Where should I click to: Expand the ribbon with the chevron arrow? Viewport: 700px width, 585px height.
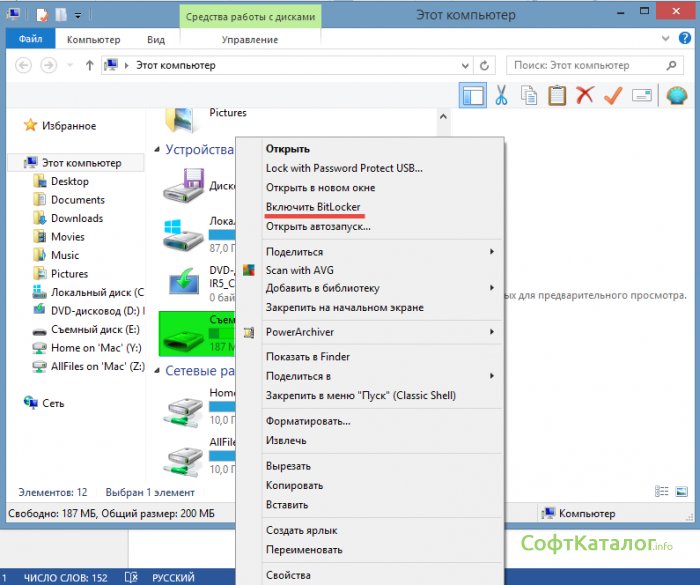click(667, 40)
